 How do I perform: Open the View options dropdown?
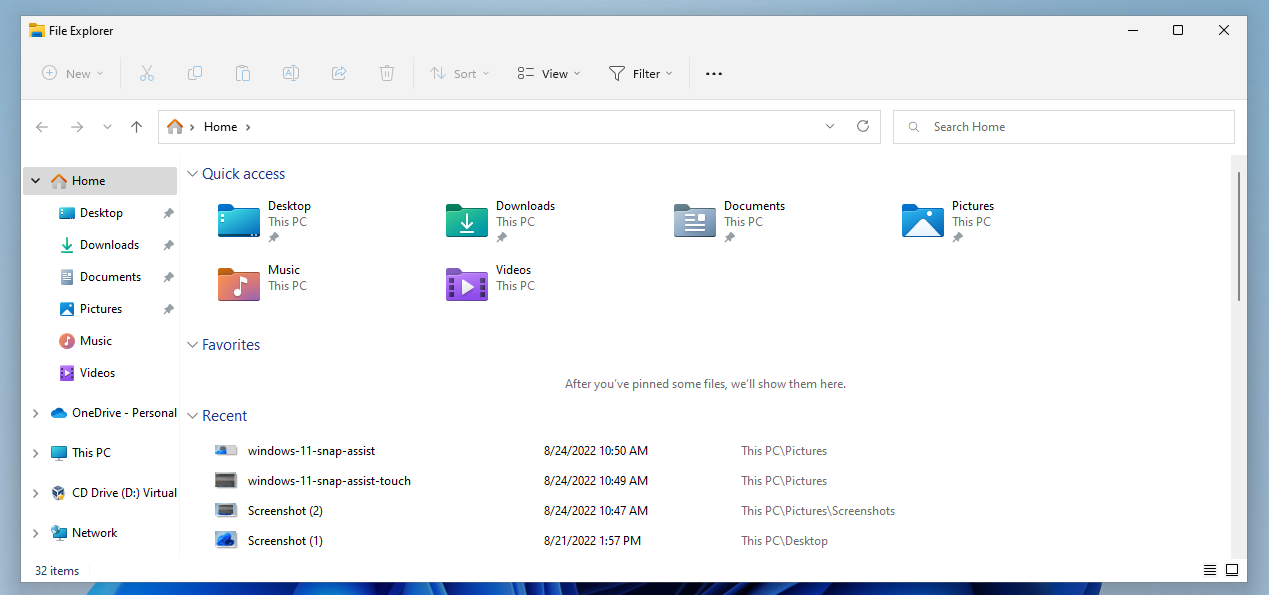point(547,73)
